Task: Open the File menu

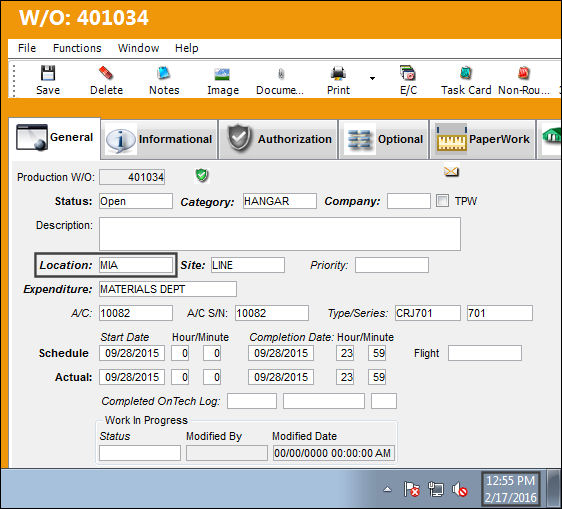Action: coord(27,48)
